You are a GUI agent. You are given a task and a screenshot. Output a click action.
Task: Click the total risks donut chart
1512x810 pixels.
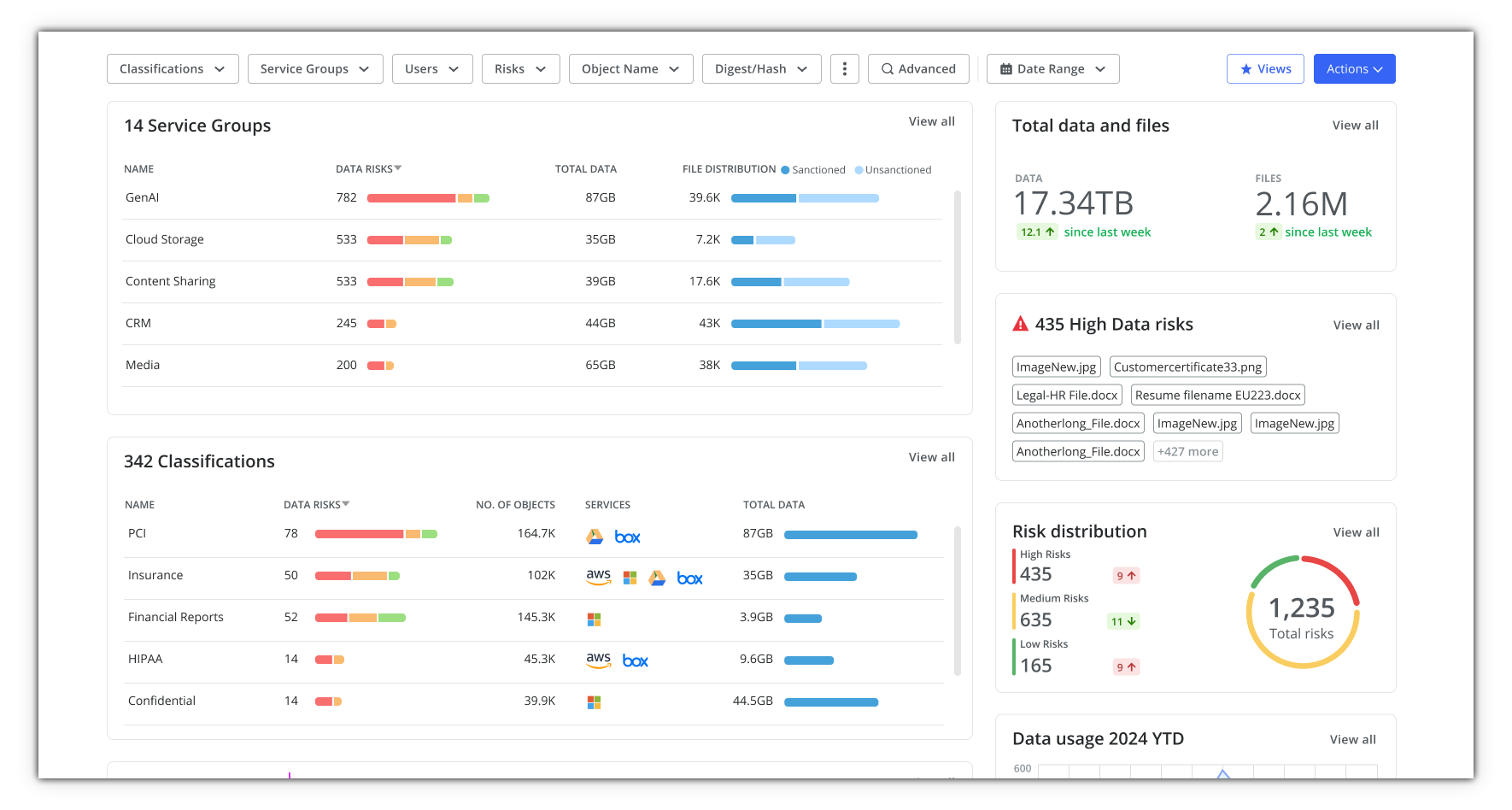pos(1302,613)
